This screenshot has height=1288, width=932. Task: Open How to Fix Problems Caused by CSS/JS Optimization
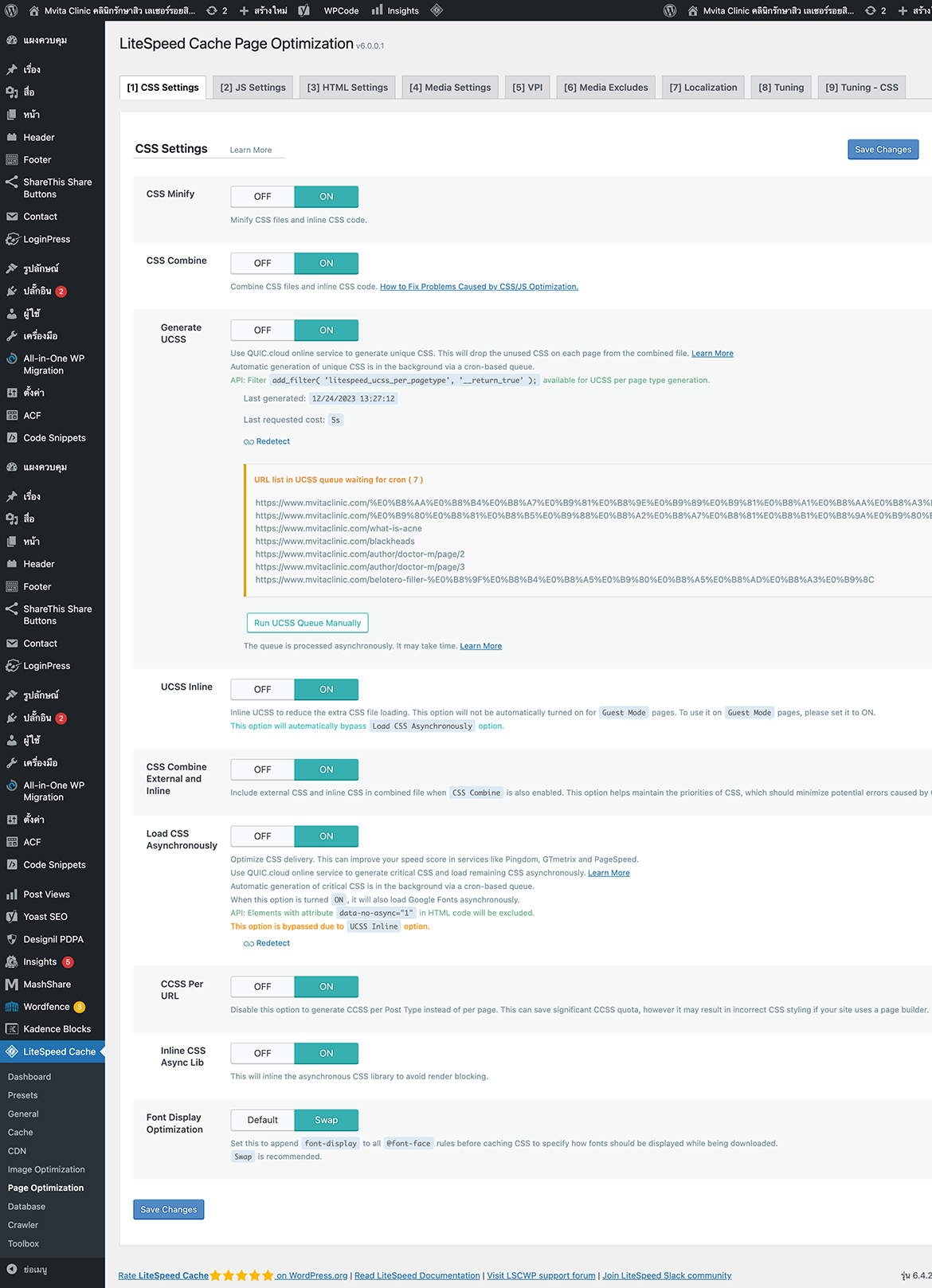click(x=479, y=287)
